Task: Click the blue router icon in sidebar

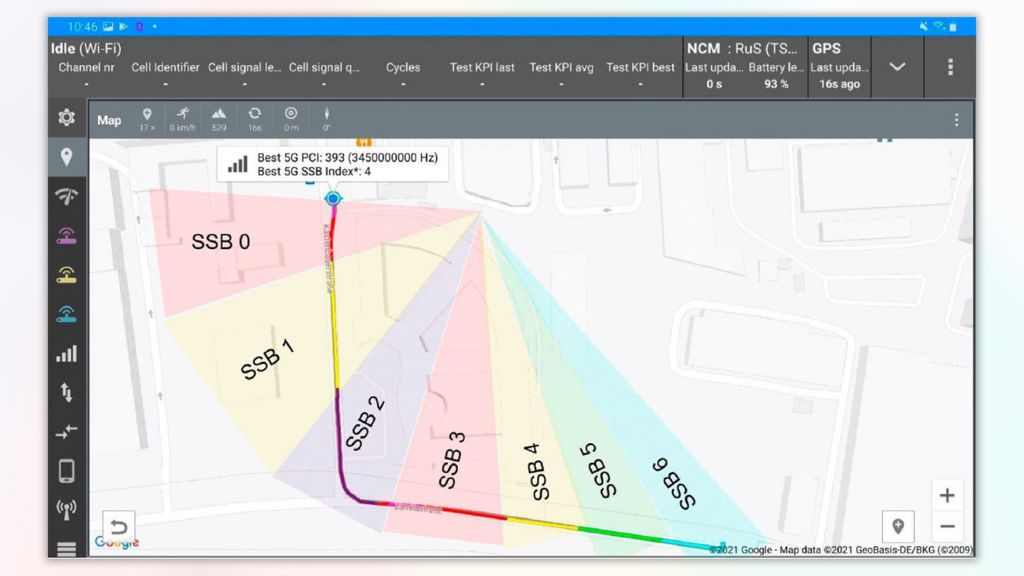Action: pyautogui.click(x=67, y=312)
